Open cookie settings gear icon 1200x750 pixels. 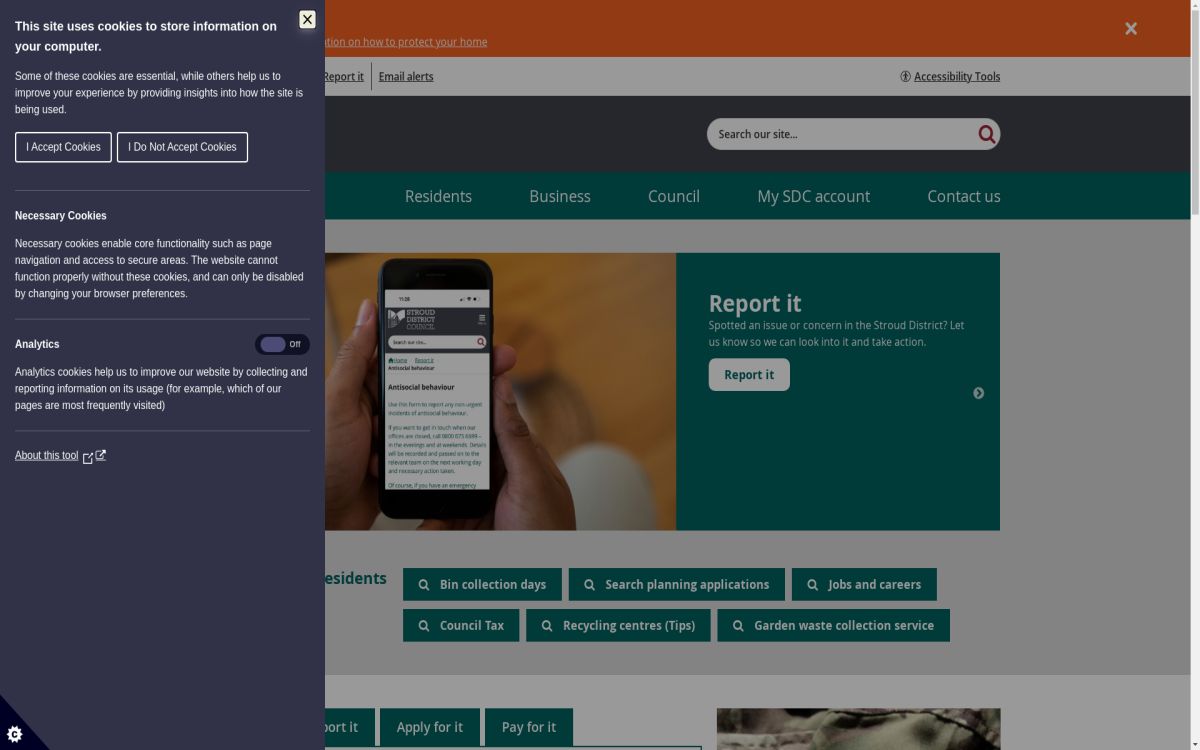15,734
